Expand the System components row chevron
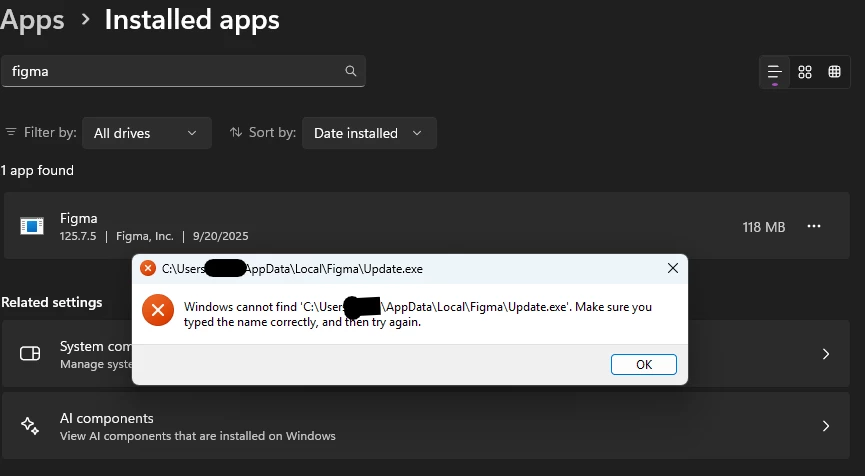This screenshot has width=865, height=476. click(x=826, y=354)
